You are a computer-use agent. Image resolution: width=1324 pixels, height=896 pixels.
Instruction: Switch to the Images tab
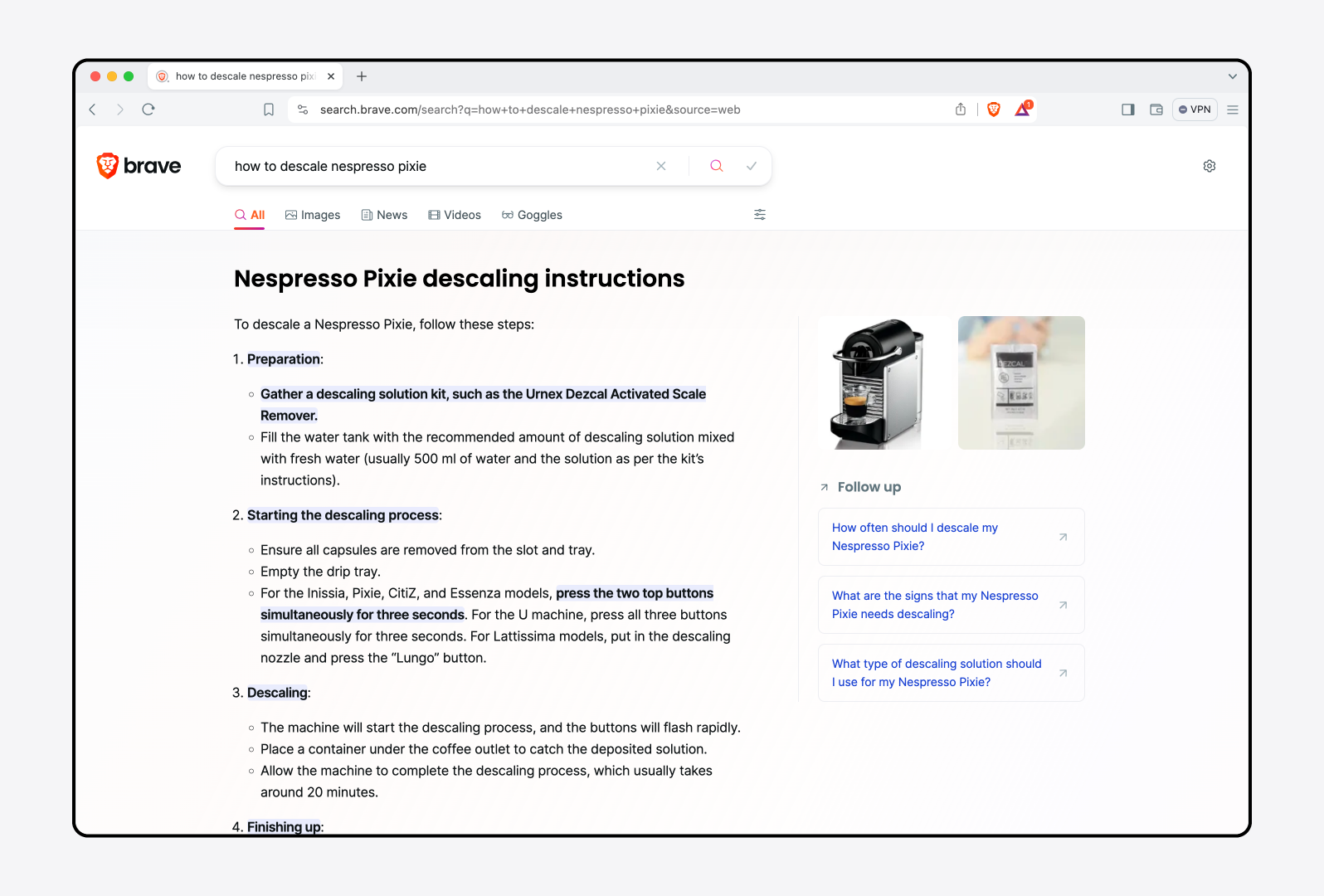pyautogui.click(x=313, y=215)
